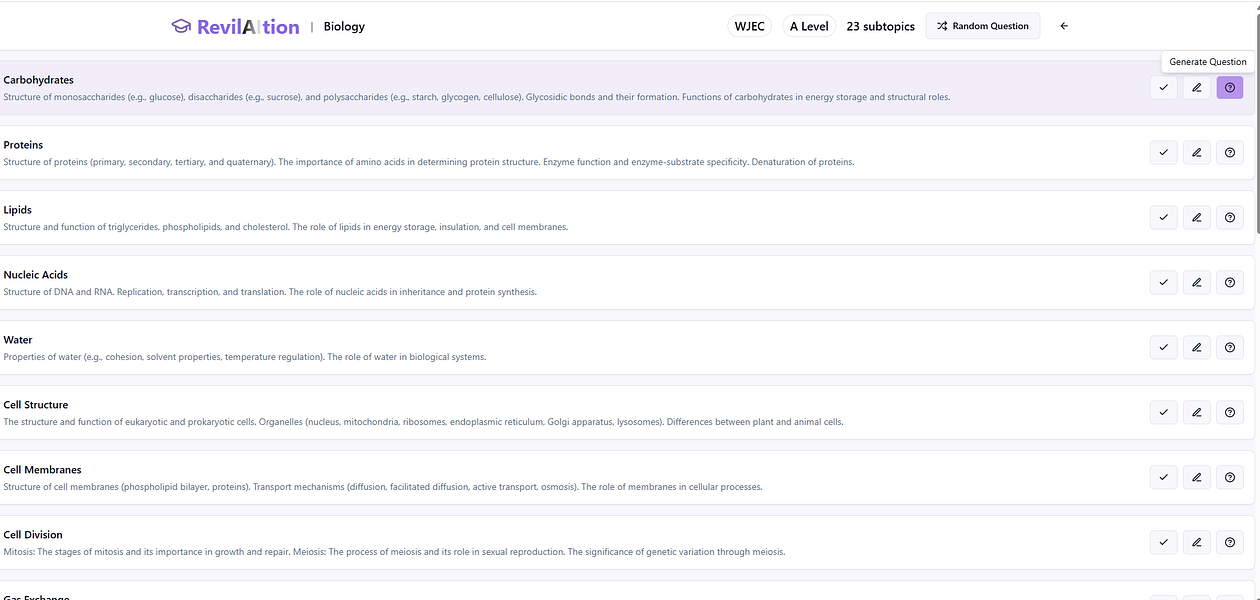Select the Proteins subtopic title
Image resolution: width=1260 pixels, height=600 pixels.
point(23,145)
